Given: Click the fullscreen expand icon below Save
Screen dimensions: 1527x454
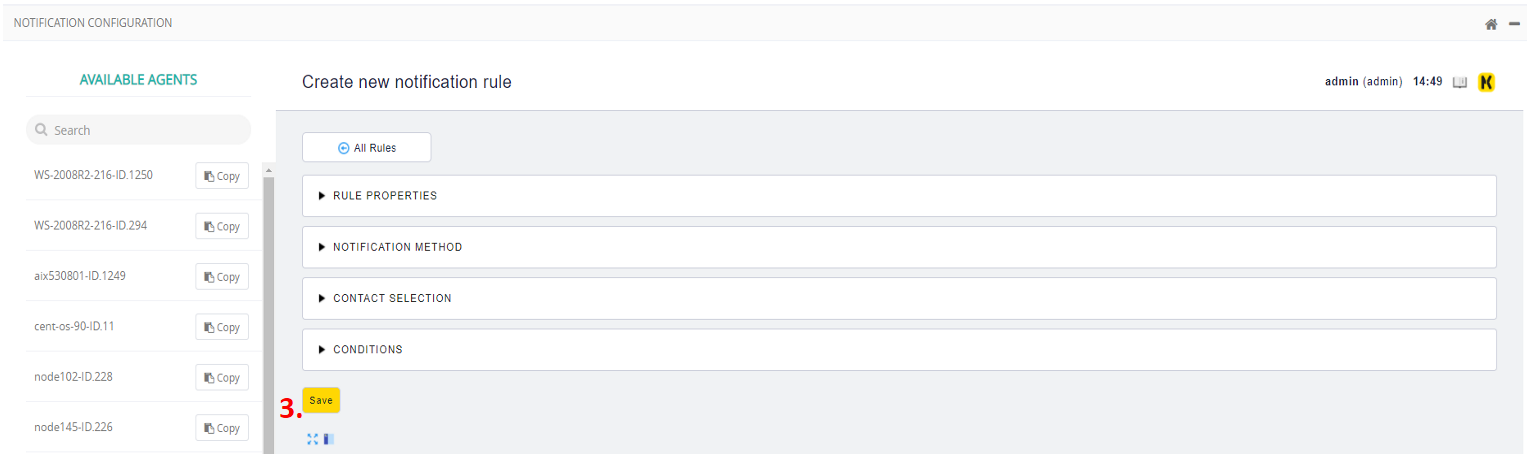Looking at the screenshot, I should coord(313,439).
